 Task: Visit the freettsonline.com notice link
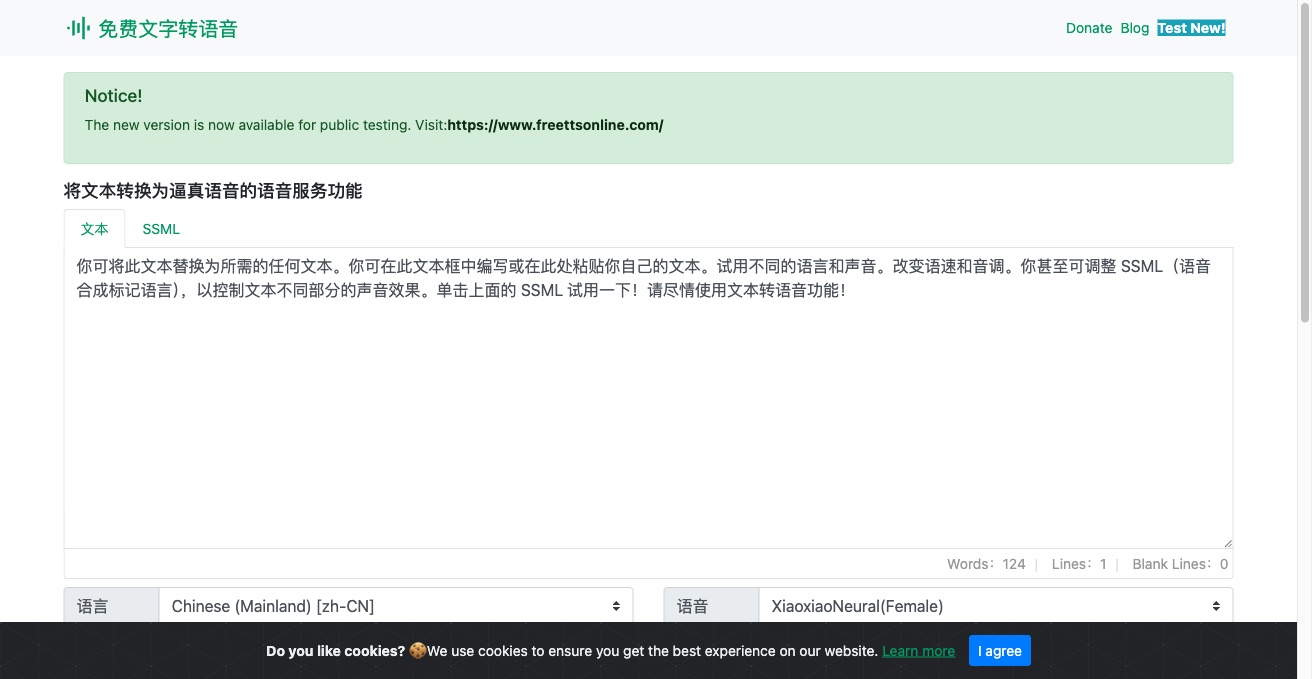555,125
